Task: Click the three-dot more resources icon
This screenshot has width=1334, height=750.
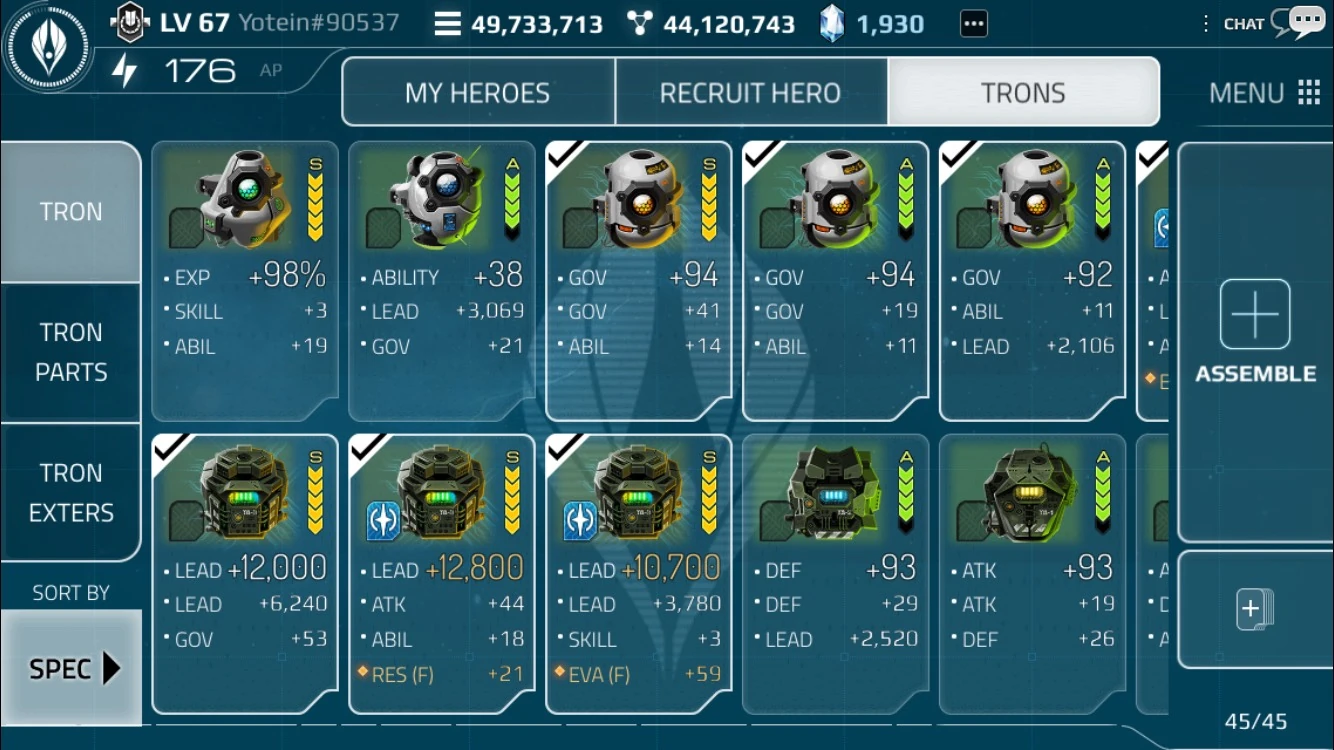Action: pyautogui.click(x=973, y=23)
